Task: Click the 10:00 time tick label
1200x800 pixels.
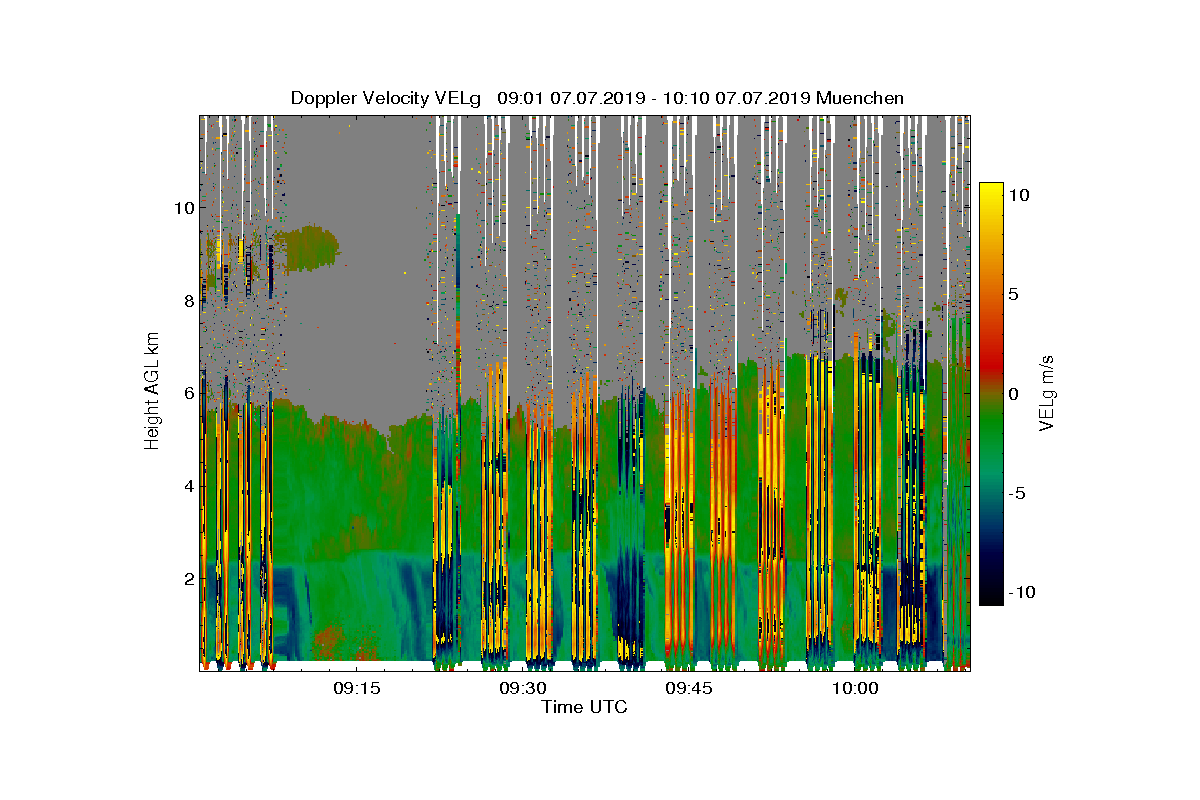Action: [x=856, y=688]
